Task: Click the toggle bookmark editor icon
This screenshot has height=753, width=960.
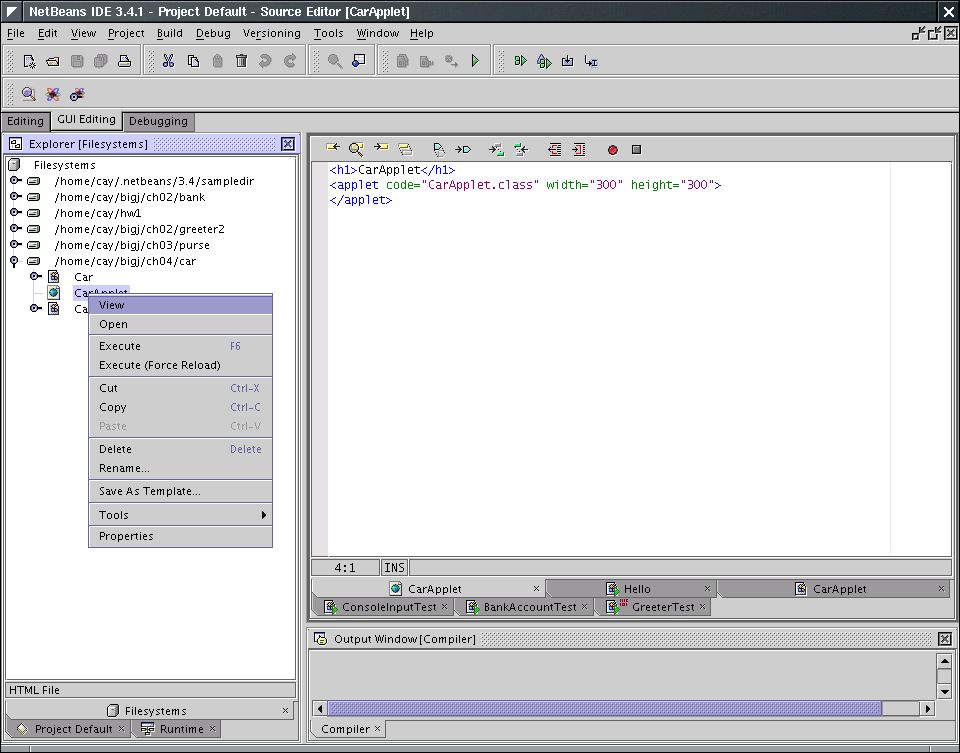Action: 439,149
